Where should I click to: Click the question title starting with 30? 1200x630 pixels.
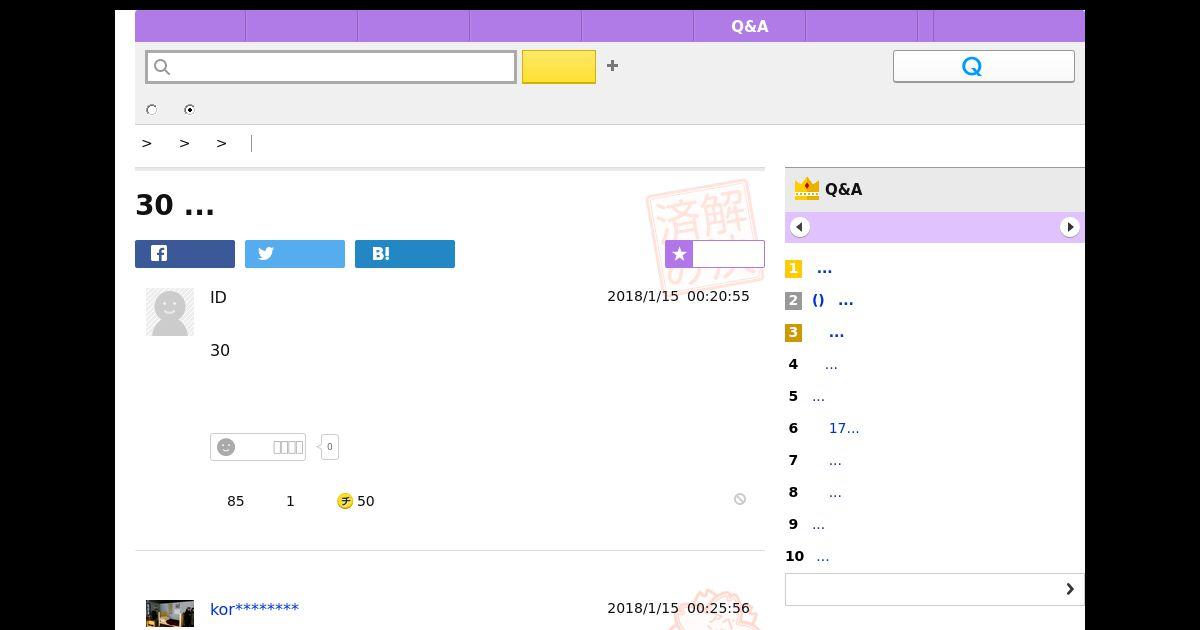(x=175, y=205)
